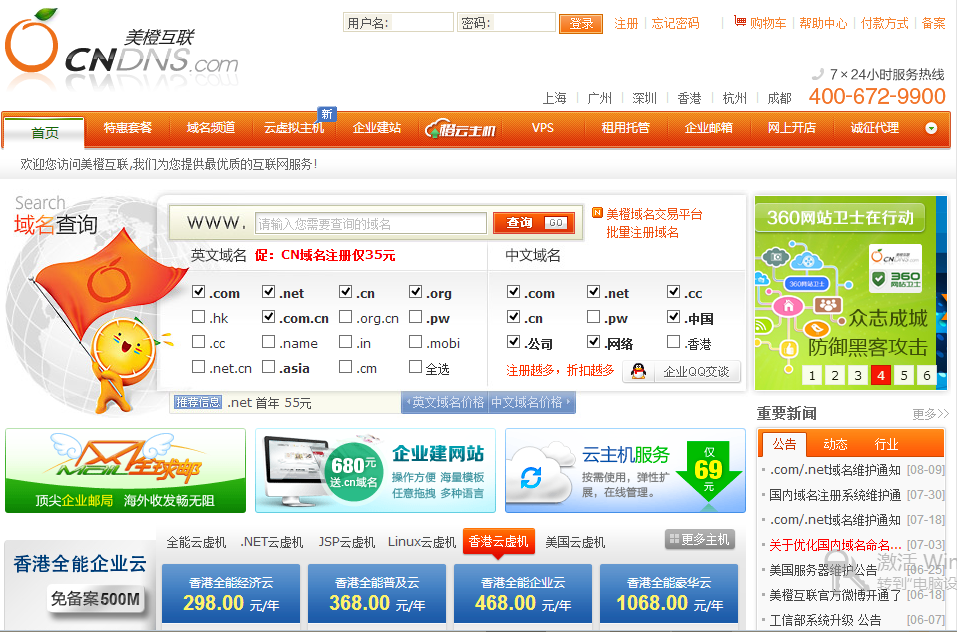
Task: Toggle the .公司 checkbox
Action: pyautogui.click(x=514, y=342)
